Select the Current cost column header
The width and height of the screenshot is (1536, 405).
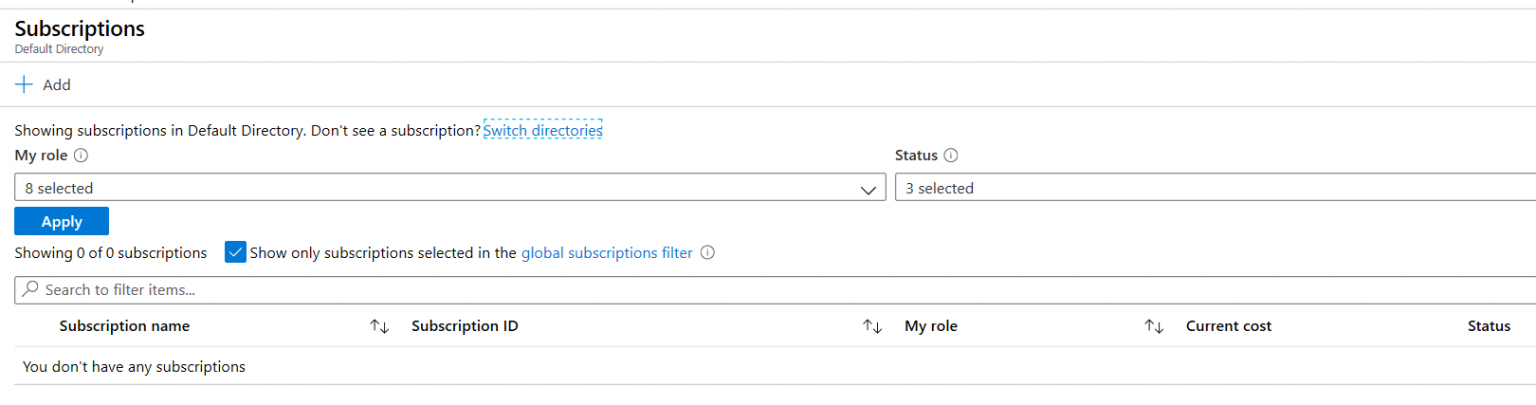pos(1228,326)
